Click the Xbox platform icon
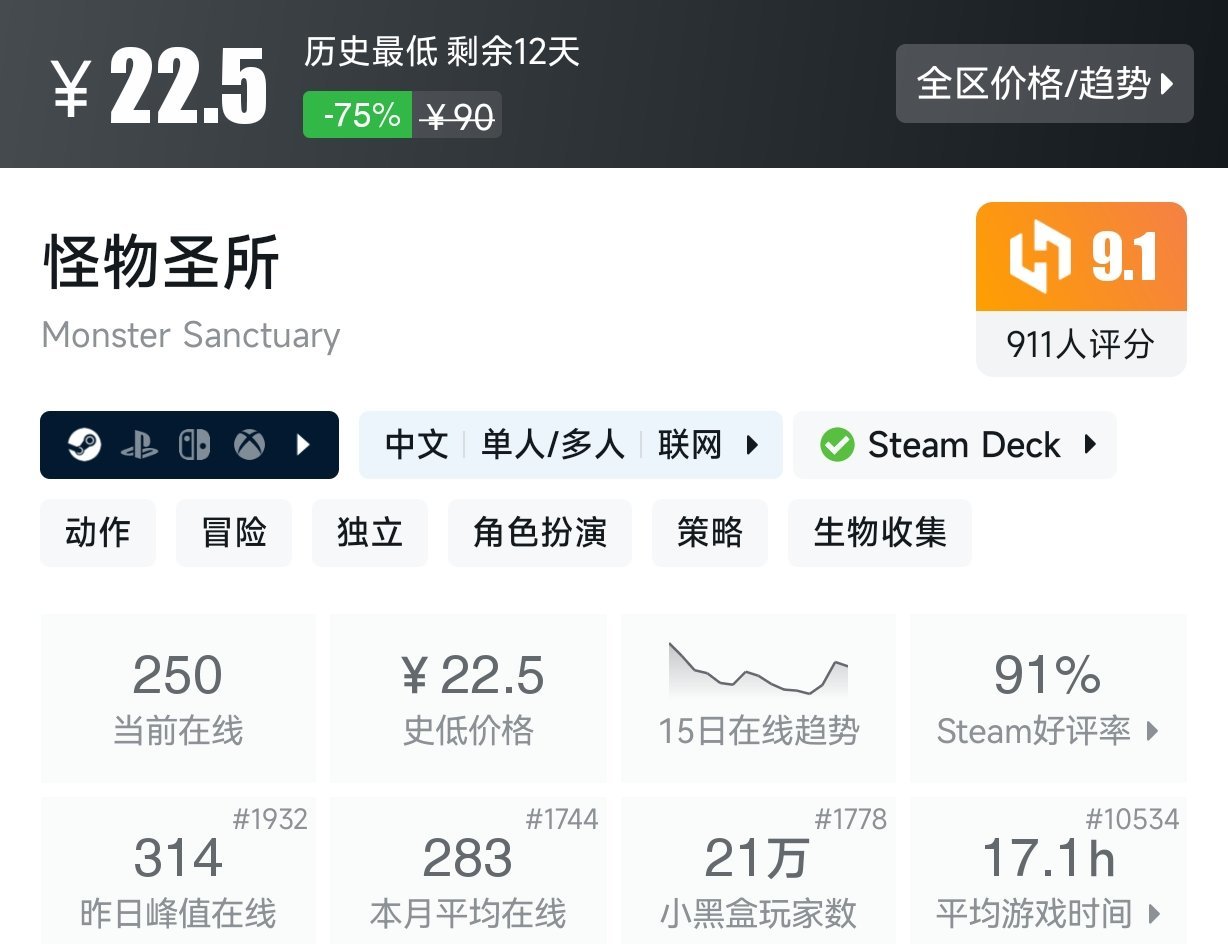Screen dimensions: 1228x944 click(x=249, y=445)
